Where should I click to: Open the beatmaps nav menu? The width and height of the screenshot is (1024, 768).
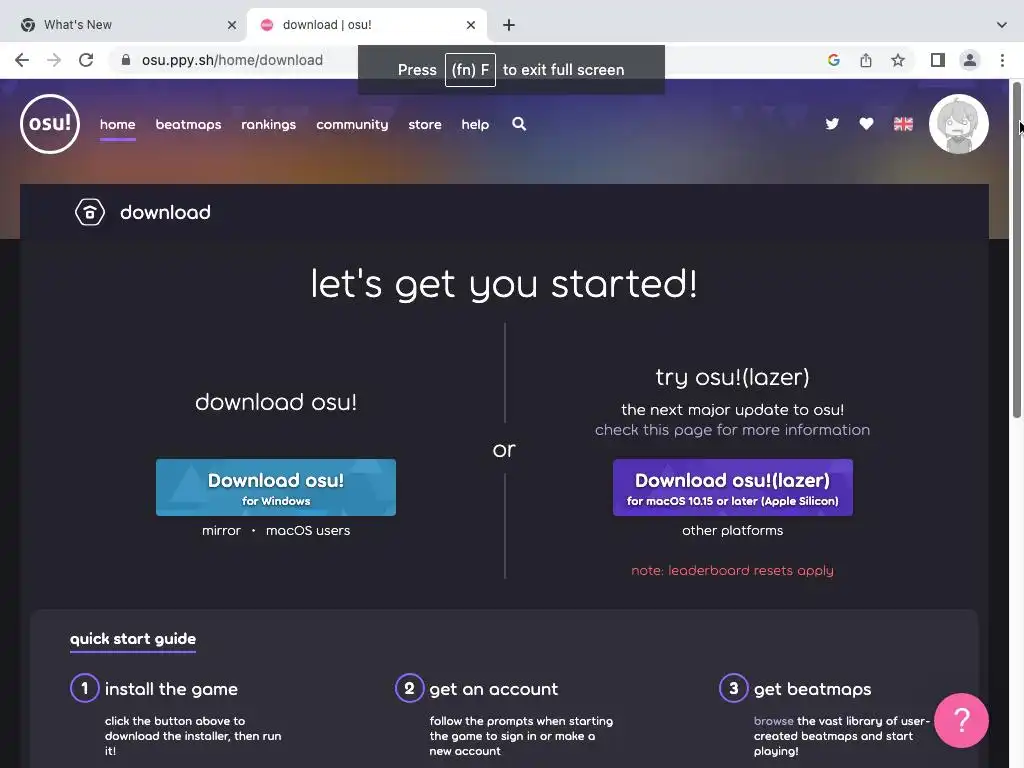click(x=188, y=124)
